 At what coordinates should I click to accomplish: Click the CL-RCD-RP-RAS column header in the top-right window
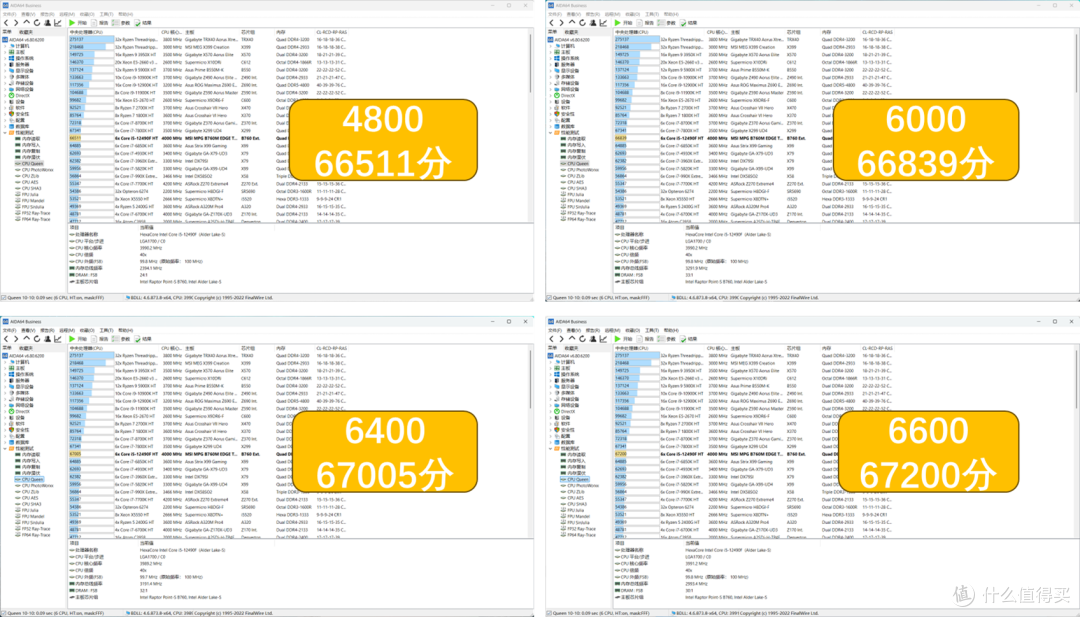877,32
